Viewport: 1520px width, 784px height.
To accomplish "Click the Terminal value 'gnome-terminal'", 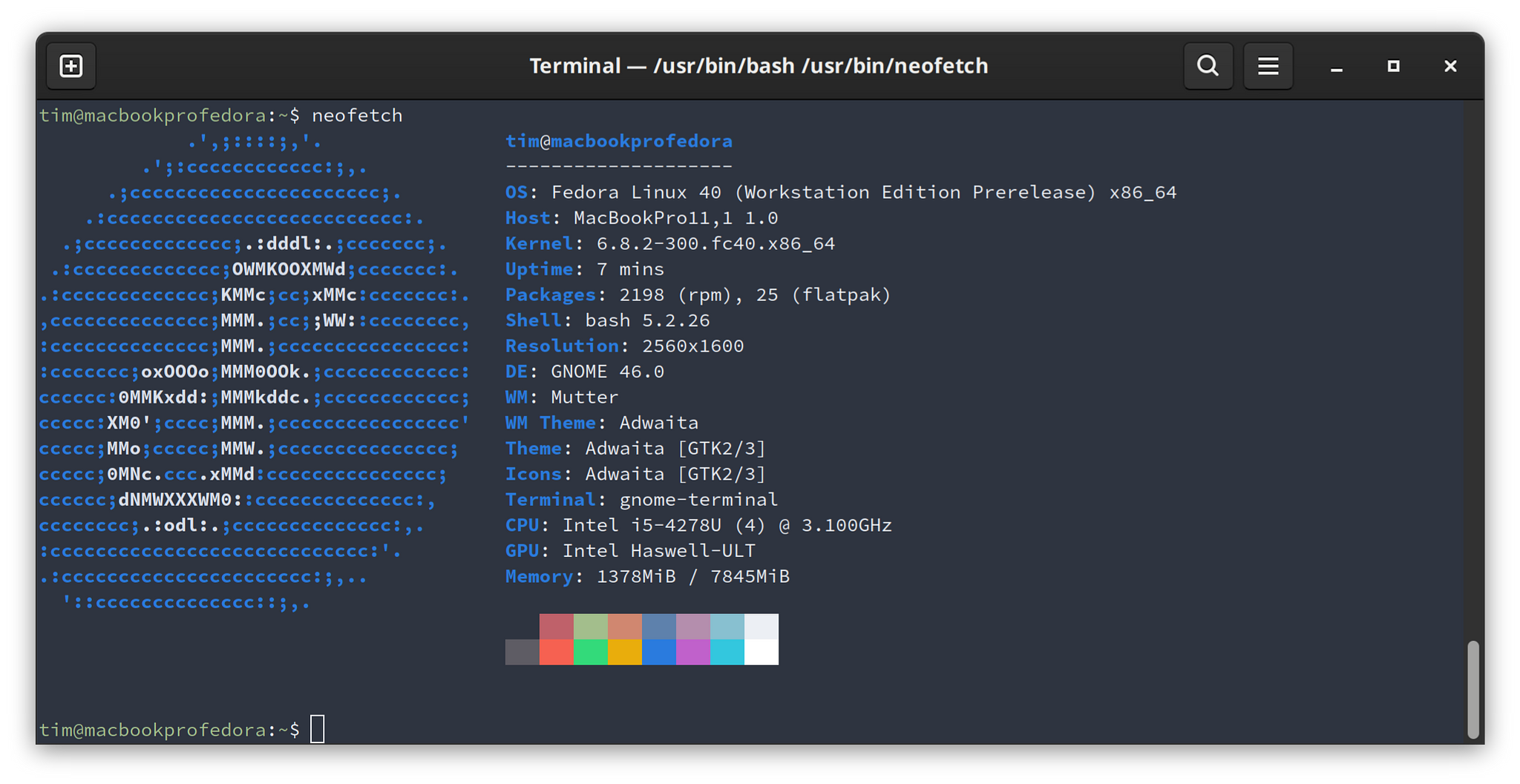I will click(698, 500).
